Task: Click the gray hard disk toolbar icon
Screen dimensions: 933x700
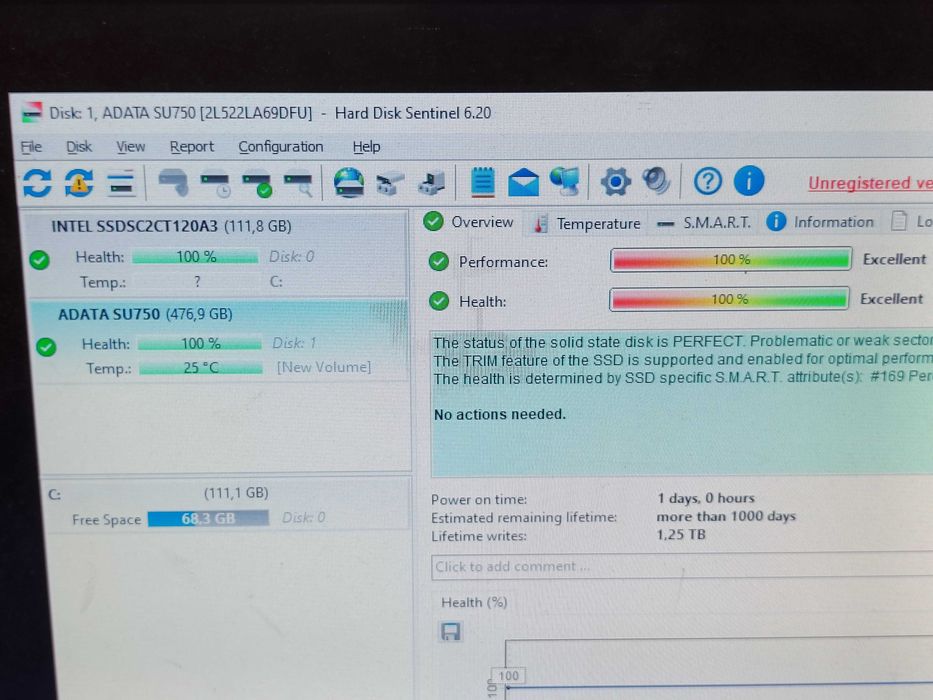Action: pyautogui.click(x=173, y=182)
